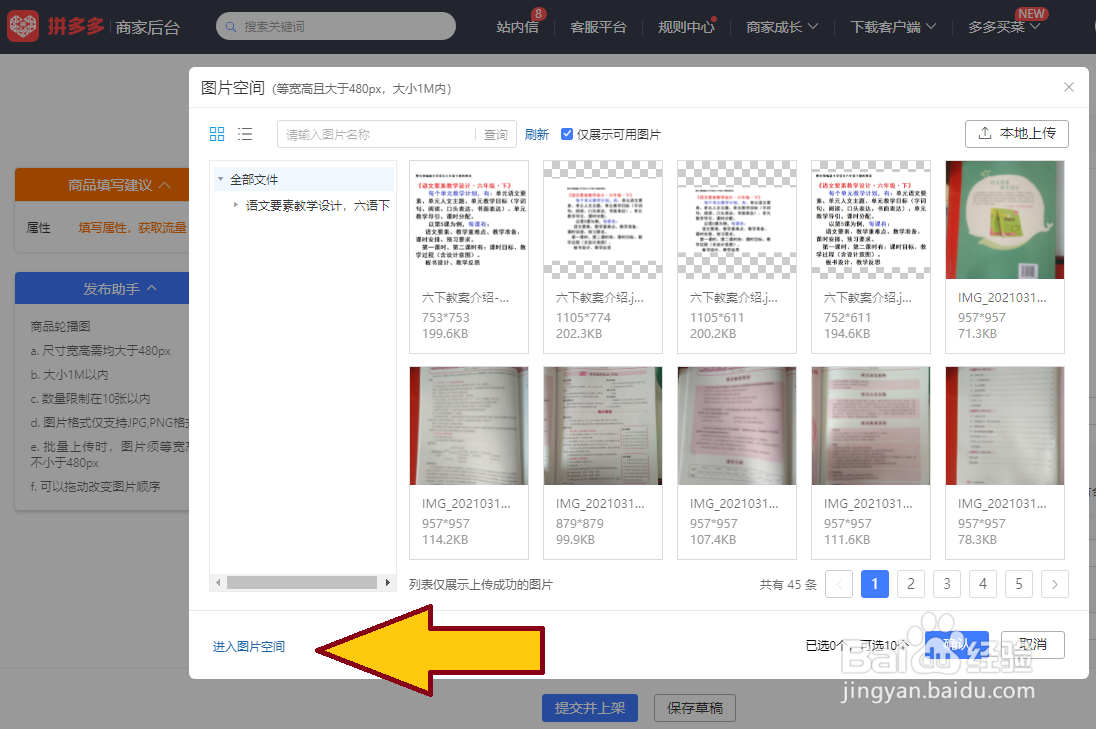Click the 查询 search button
Viewport: 1096px width, 729px height.
(496, 133)
